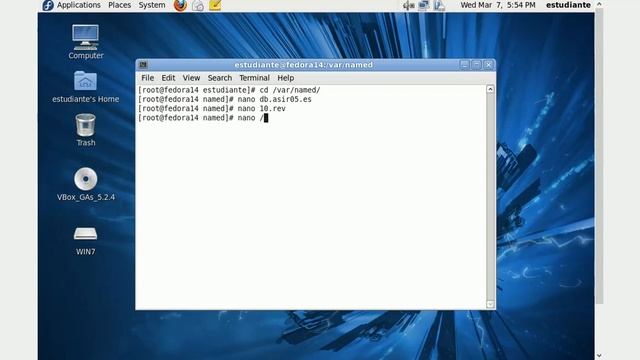Click the volume icon in the panel
The width and height of the screenshot is (640, 360).
pos(409,5)
